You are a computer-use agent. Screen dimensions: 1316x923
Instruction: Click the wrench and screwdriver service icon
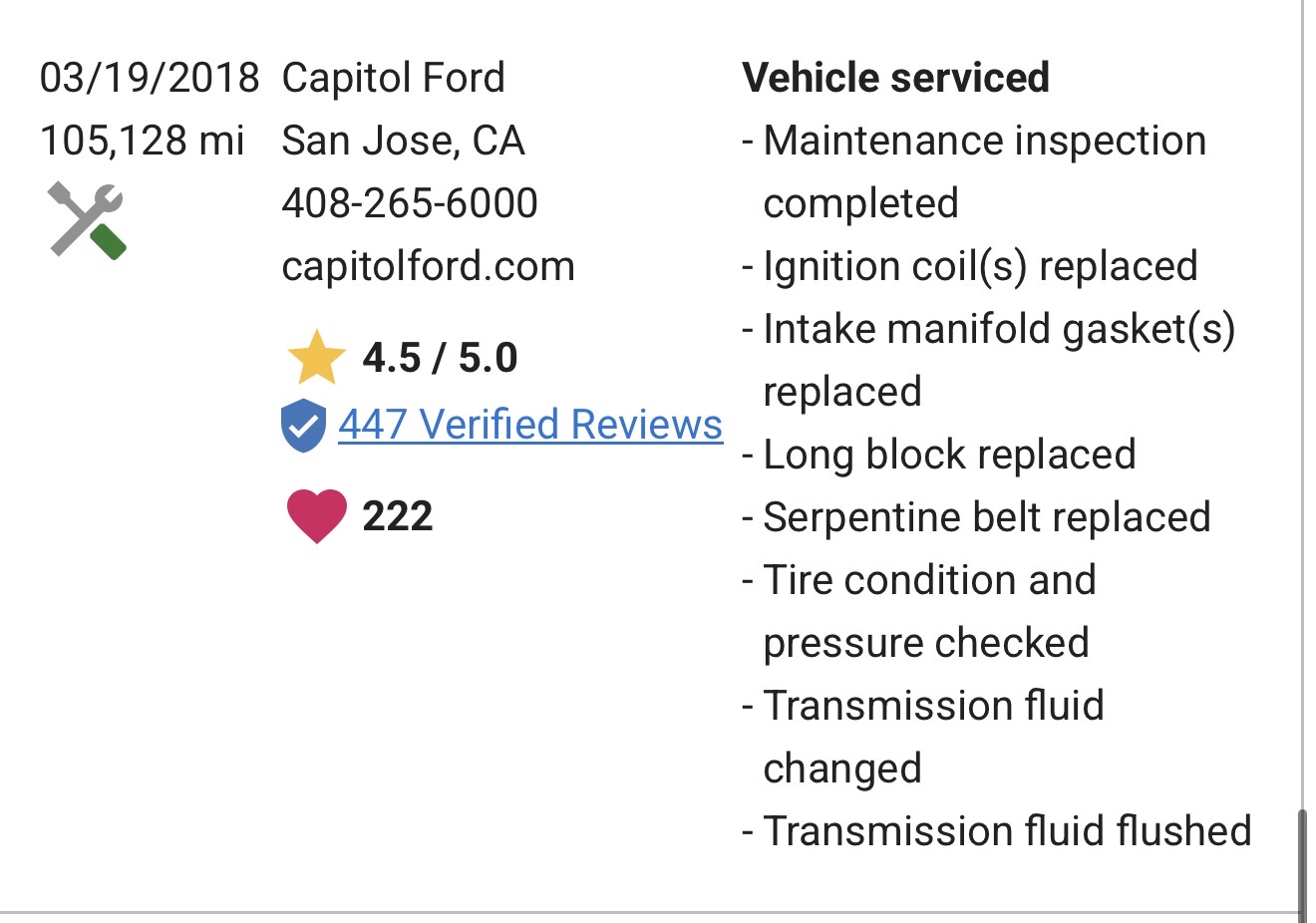pos(87,220)
